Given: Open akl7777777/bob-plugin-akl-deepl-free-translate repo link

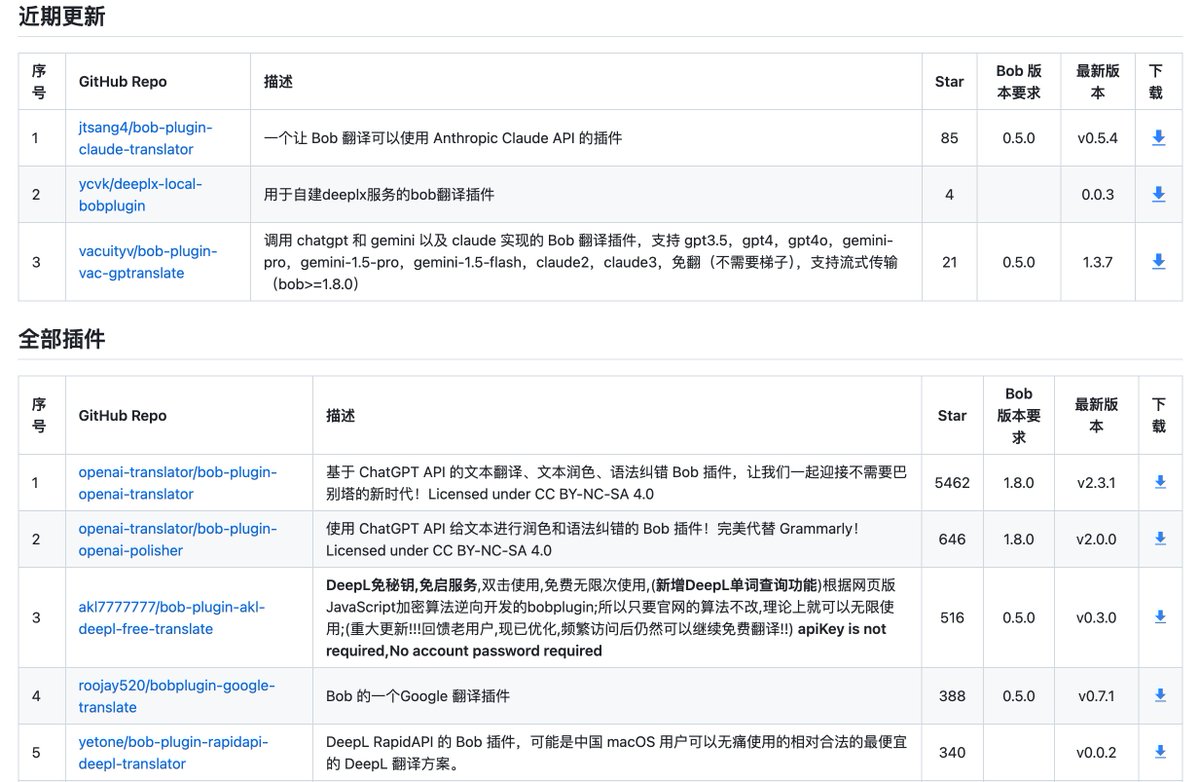Looking at the screenshot, I should tap(172, 617).
